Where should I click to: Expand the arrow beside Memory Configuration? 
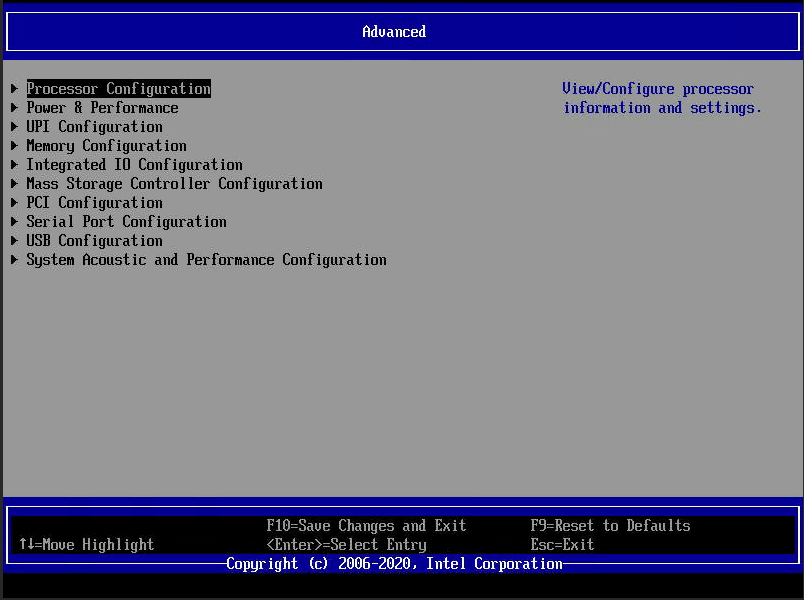click(15, 145)
